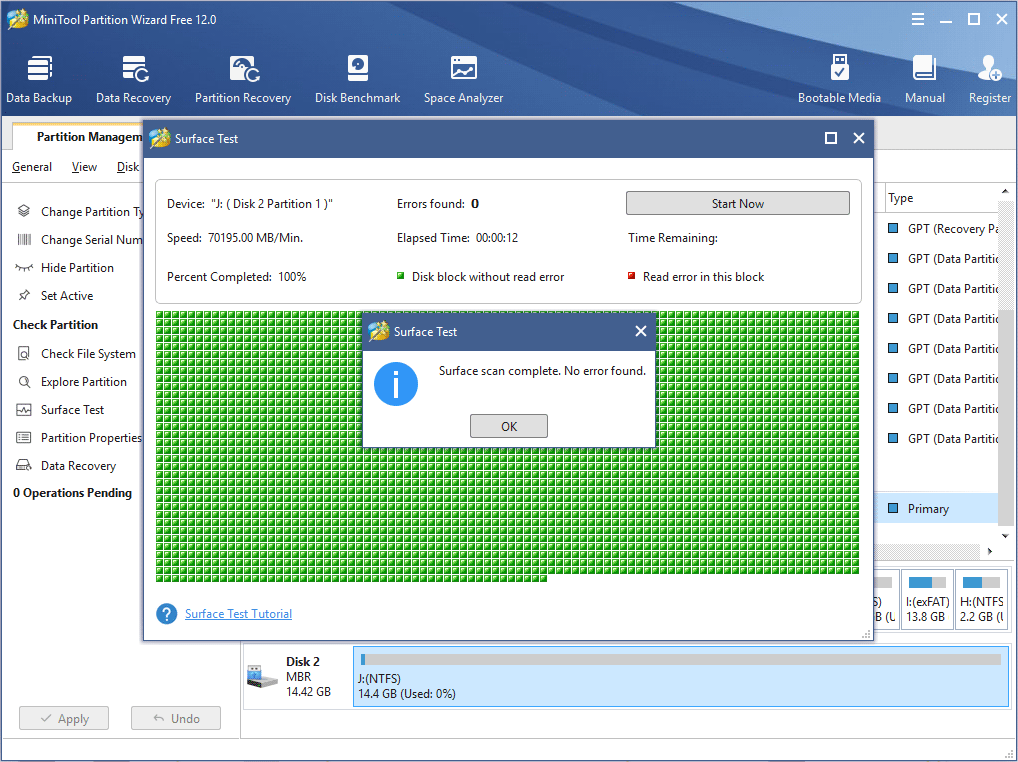Close the Surface Test message popup
The width and height of the screenshot is (1018, 762).
[x=641, y=331]
